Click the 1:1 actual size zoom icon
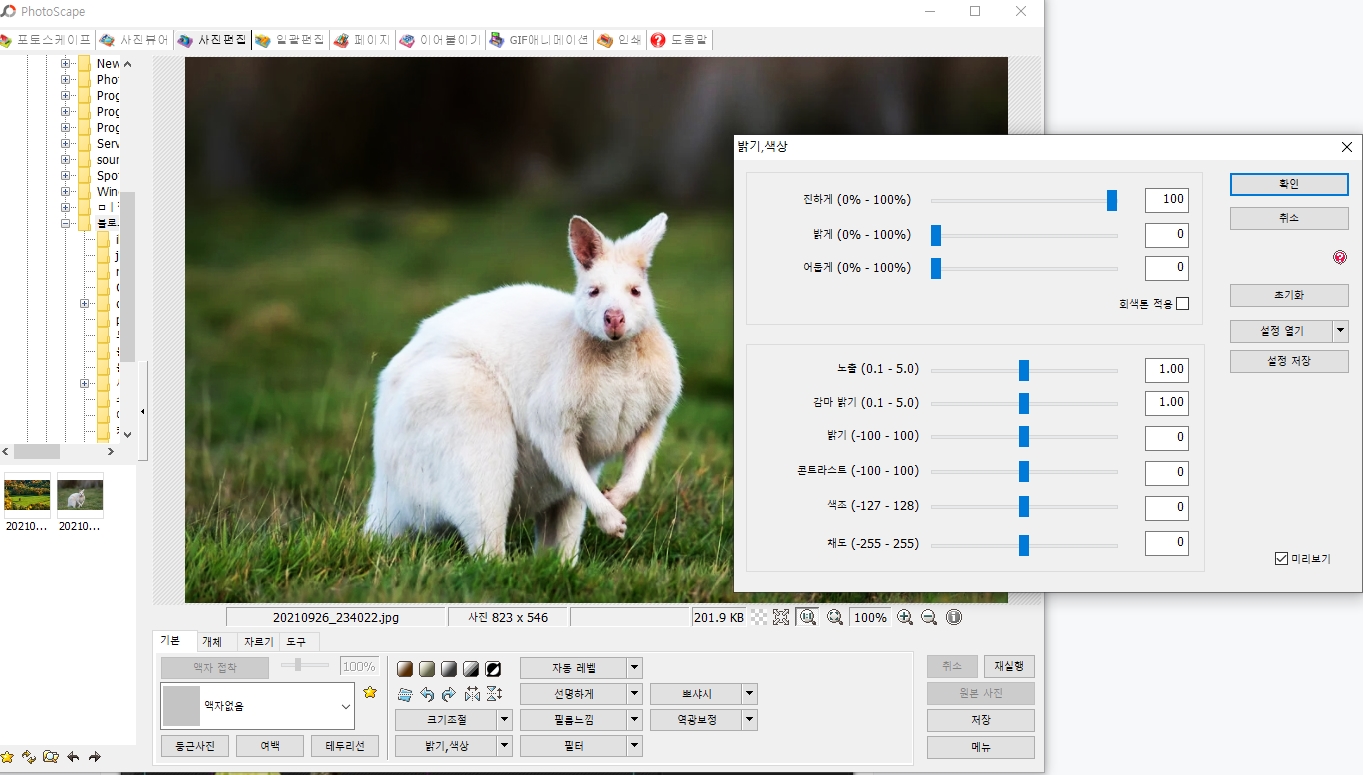 (807, 617)
